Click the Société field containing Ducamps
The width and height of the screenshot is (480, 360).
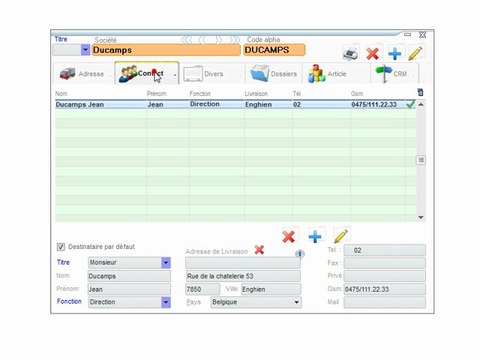point(166,50)
